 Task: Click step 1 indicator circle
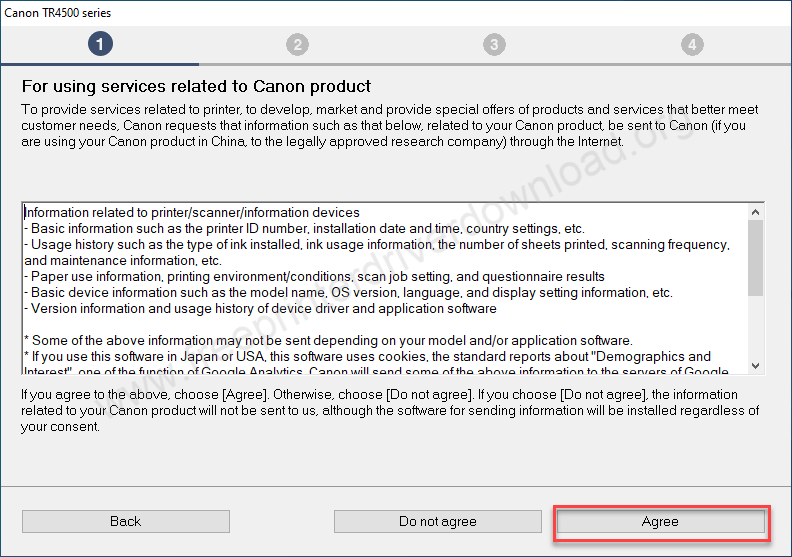coord(100,44)
